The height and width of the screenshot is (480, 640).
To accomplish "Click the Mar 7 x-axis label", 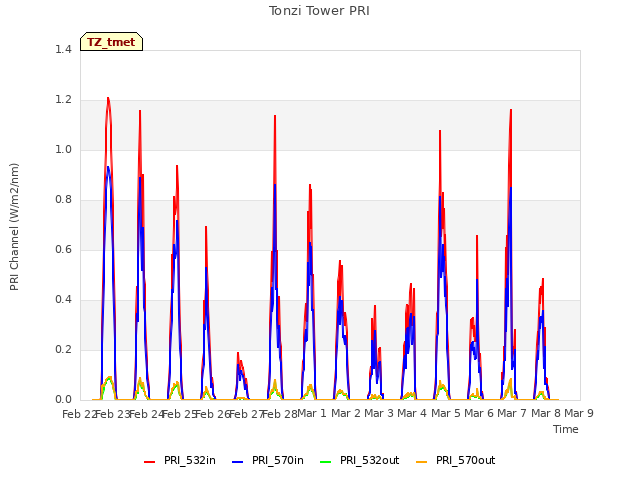I will tap(512, 413).
